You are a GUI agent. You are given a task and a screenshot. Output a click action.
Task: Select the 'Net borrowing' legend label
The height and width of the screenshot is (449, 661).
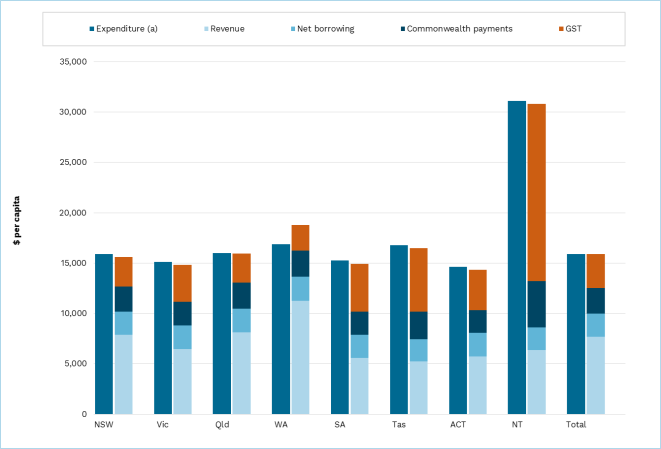click(x=325, y=29)
